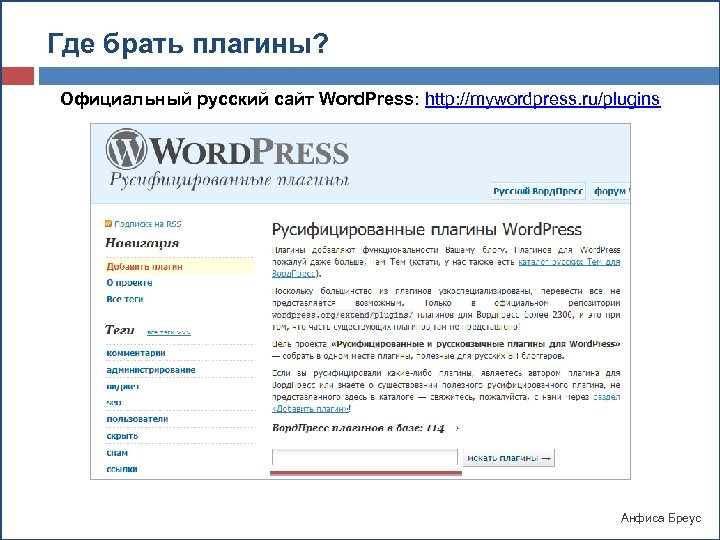Open the mywordpress.ru/plugins hyperlink
The height and width of the screenshot is (540, 720).
point(542,99)
